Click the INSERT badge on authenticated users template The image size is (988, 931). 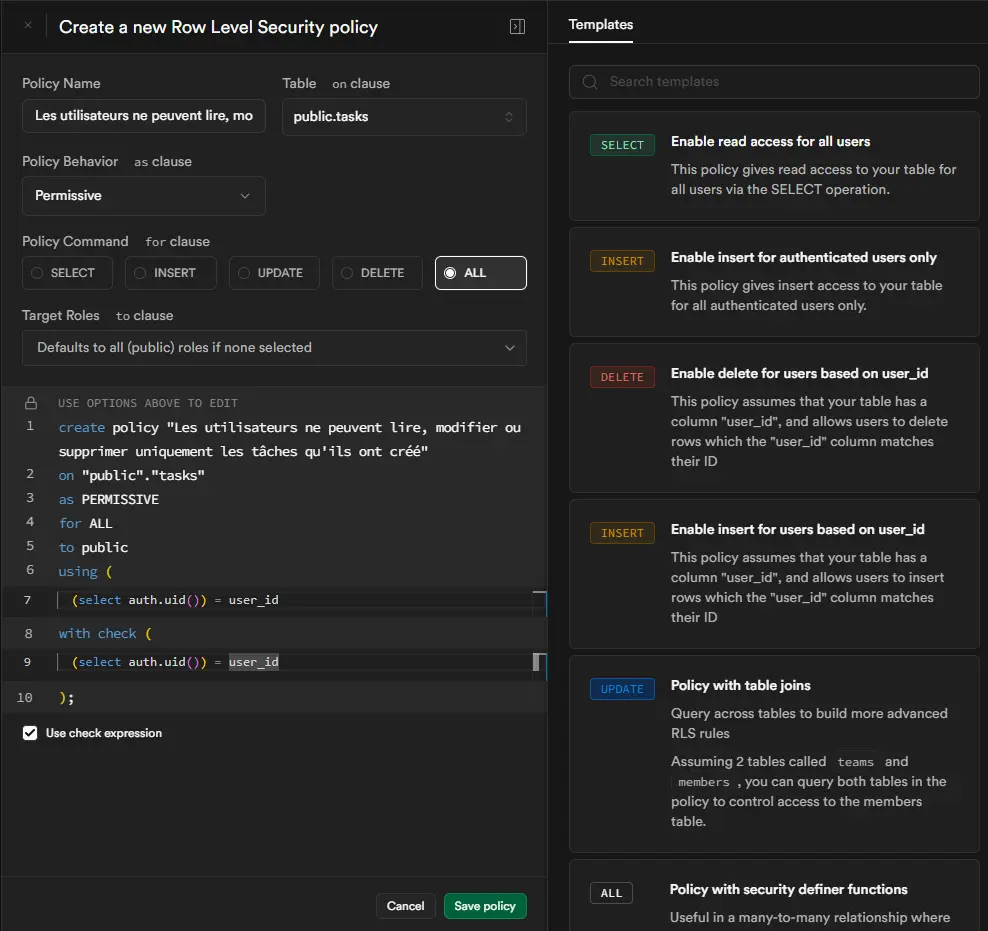(x=622, y=261)
